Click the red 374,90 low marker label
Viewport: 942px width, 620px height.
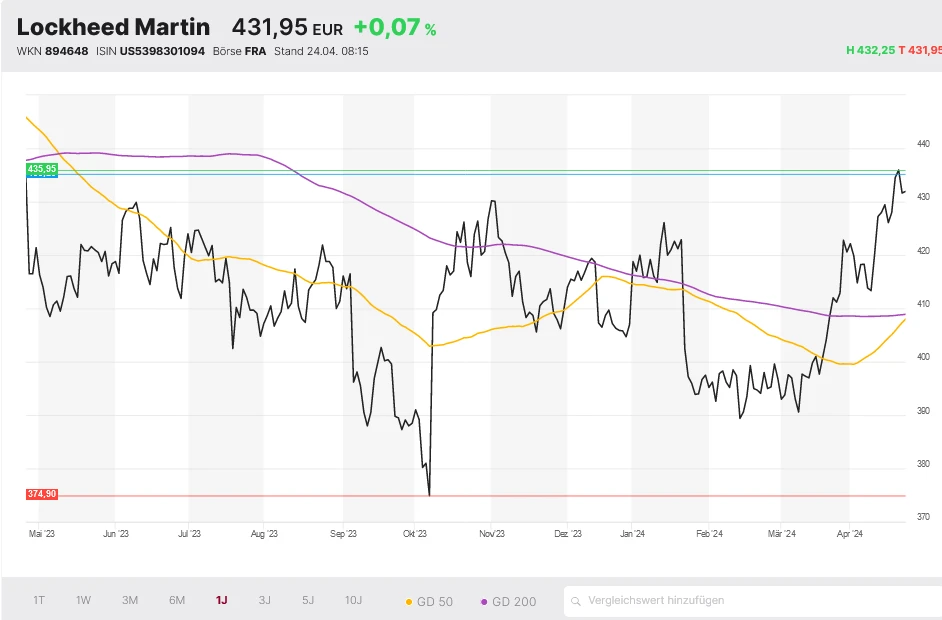click(41, 493)
